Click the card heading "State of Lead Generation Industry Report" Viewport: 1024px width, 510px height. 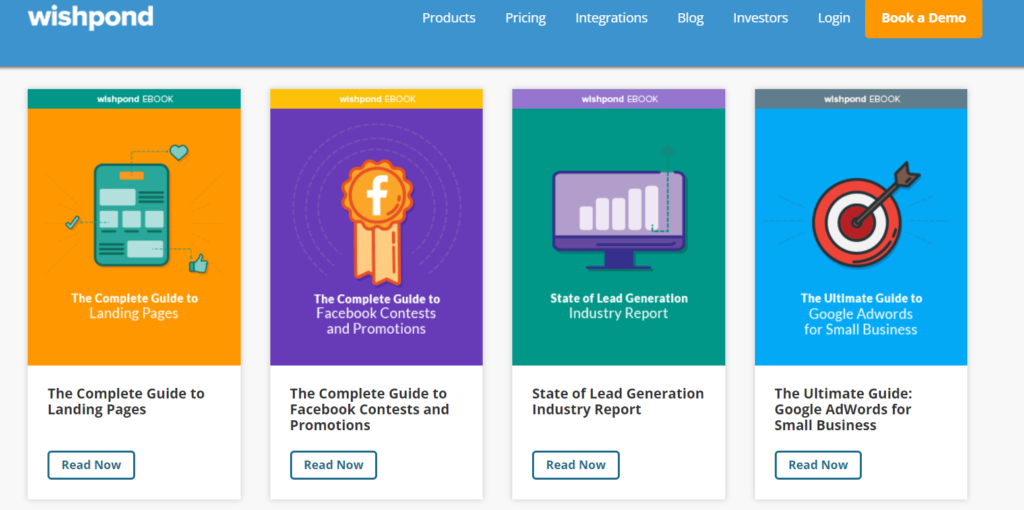coord(618,402)
